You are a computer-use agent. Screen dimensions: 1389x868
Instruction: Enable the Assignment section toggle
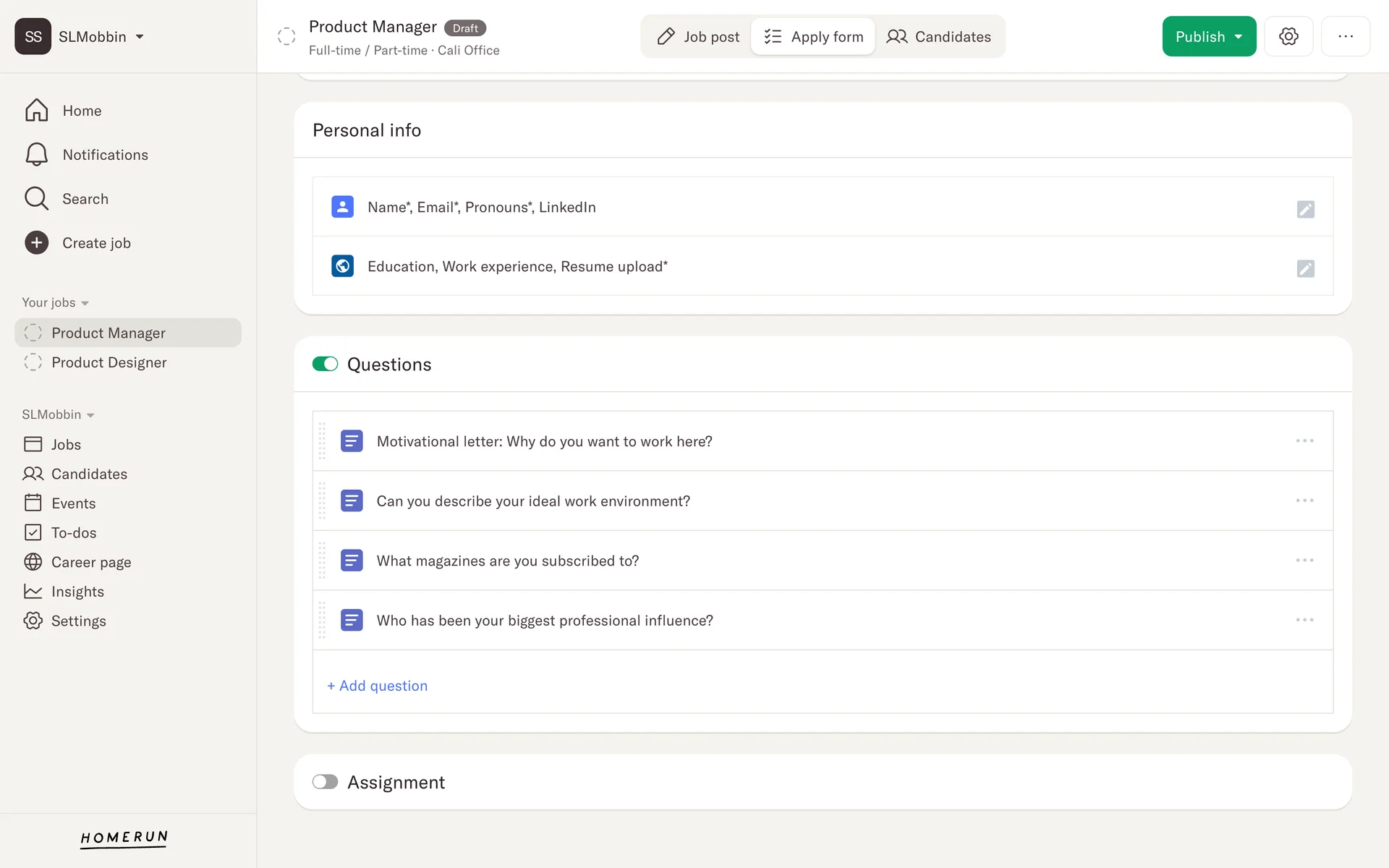(x=325, y=782)
